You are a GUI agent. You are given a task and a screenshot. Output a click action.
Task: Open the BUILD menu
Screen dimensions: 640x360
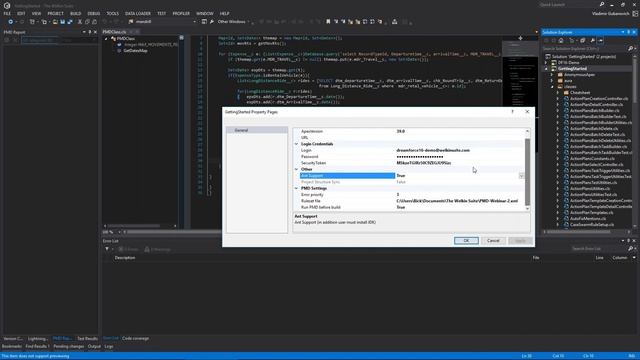point(76,13)
